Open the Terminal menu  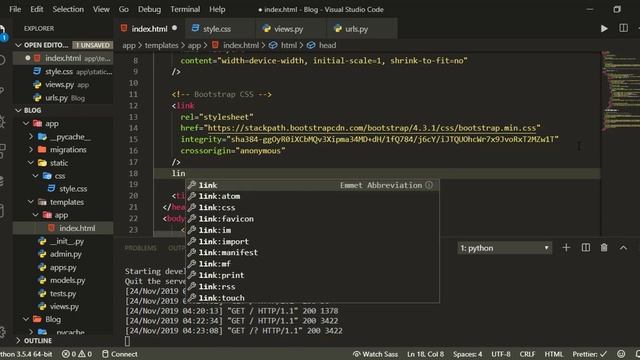click(185, 9)
